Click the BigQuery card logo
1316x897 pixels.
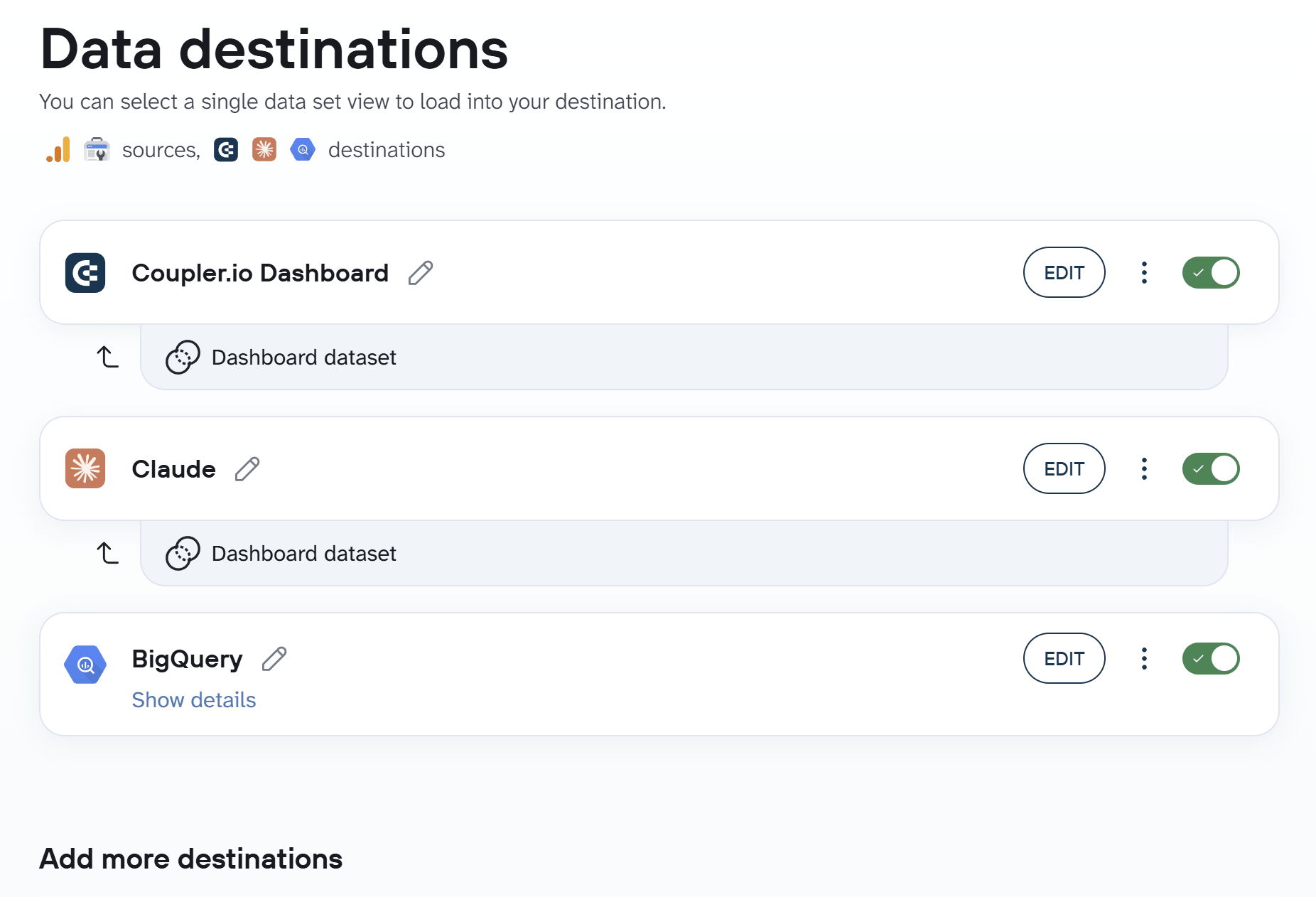pos(85,665)
